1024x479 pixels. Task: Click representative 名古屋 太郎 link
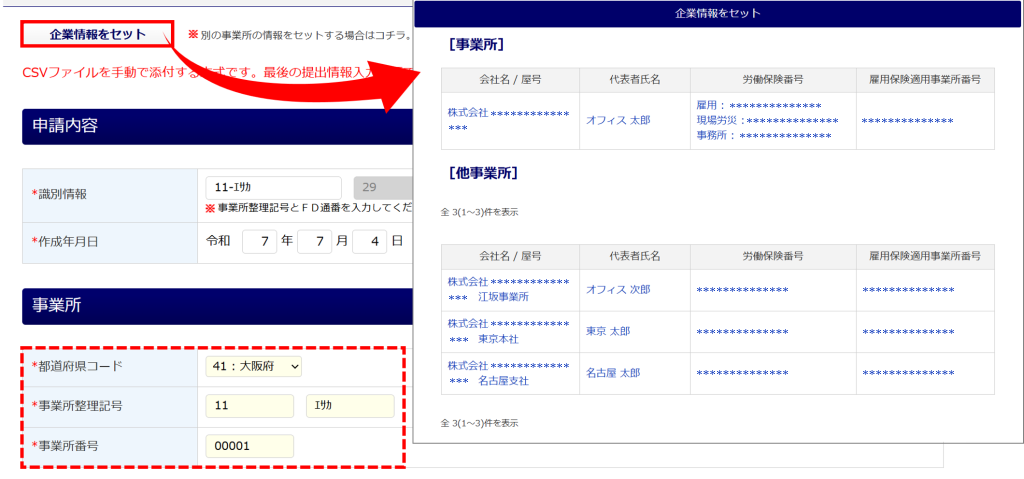coord(613,374)
